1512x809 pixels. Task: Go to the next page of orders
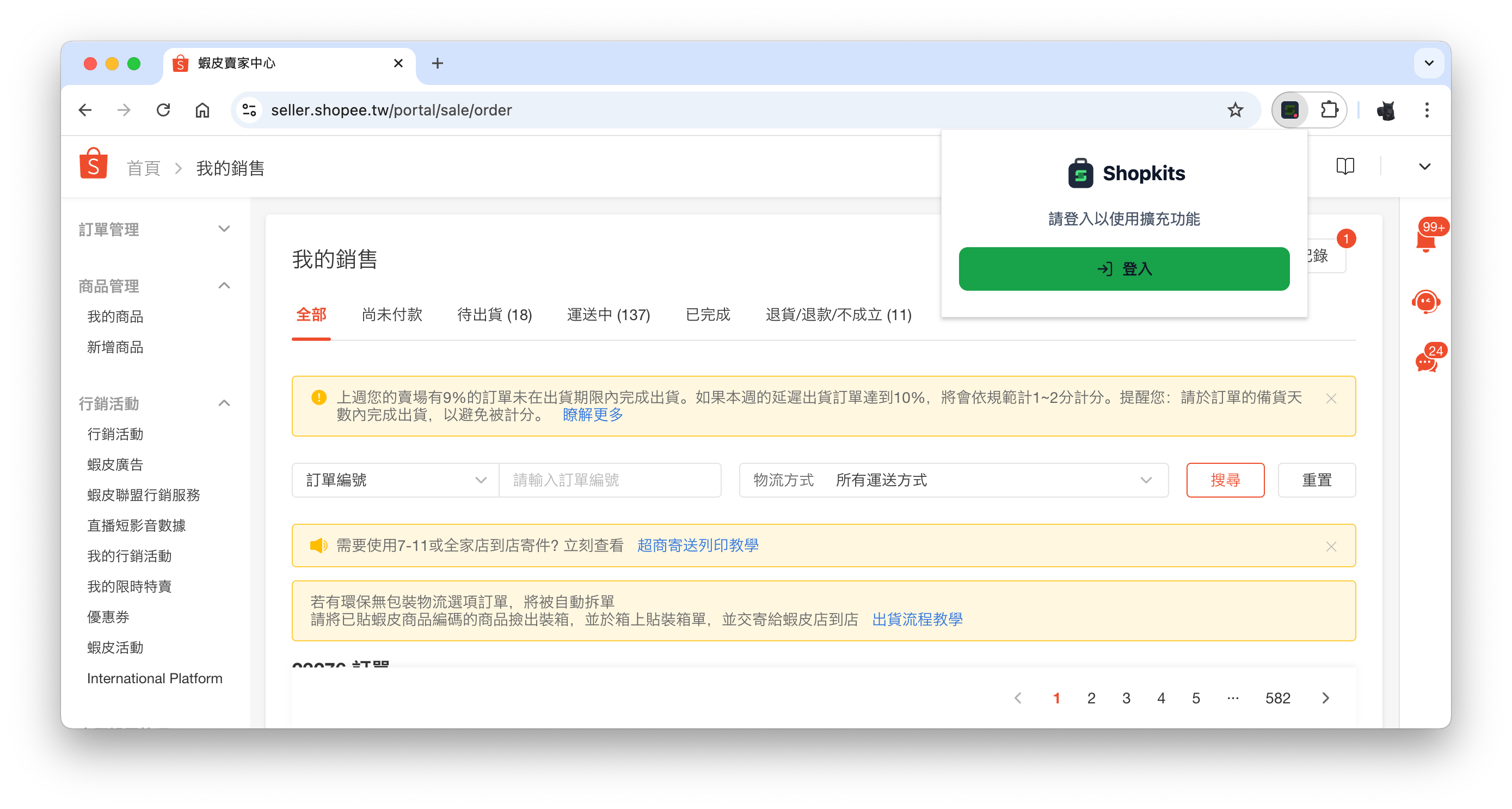pos(1325,698)
